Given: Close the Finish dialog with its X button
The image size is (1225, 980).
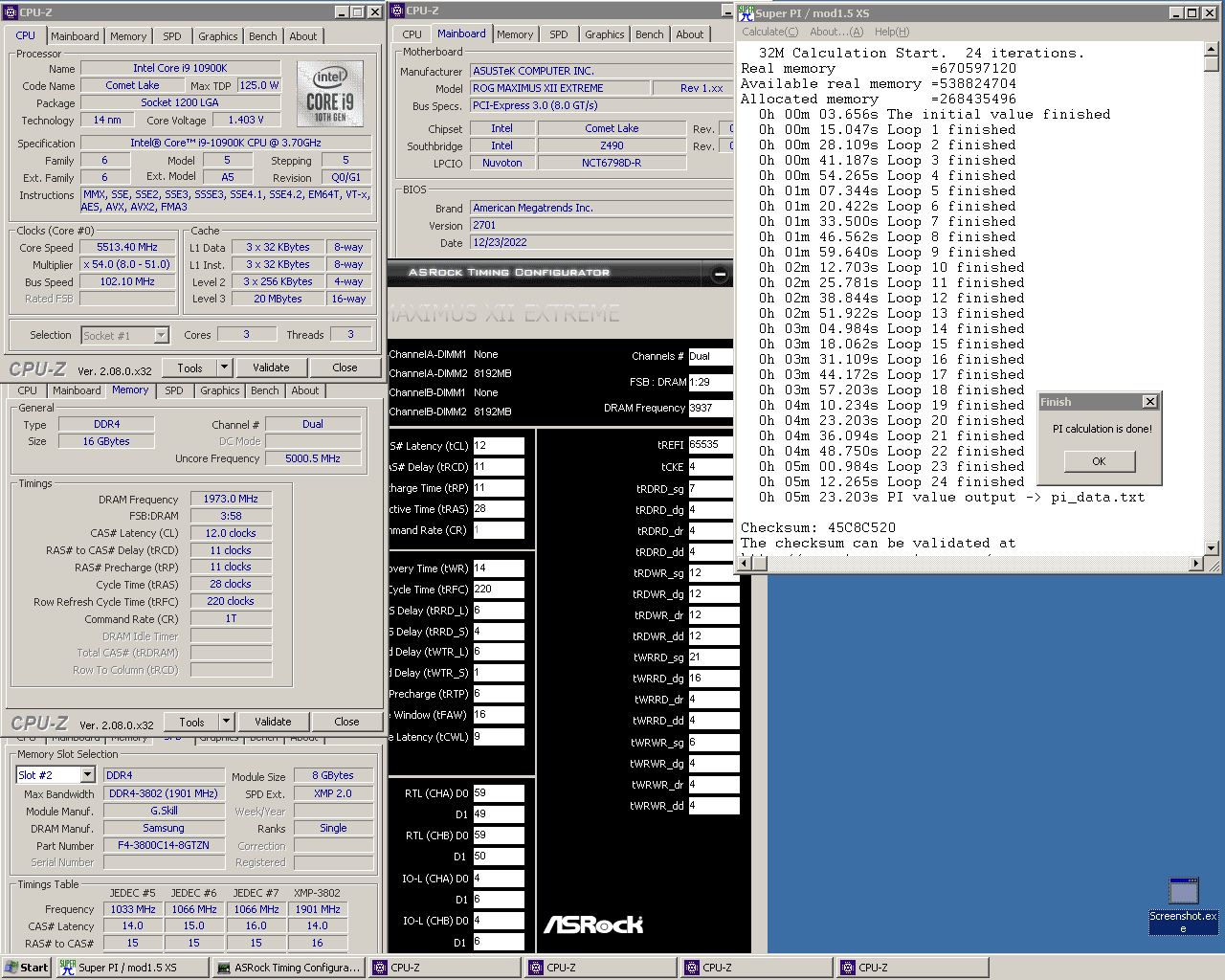Looking at the screenshot, I should [1149, 402].
